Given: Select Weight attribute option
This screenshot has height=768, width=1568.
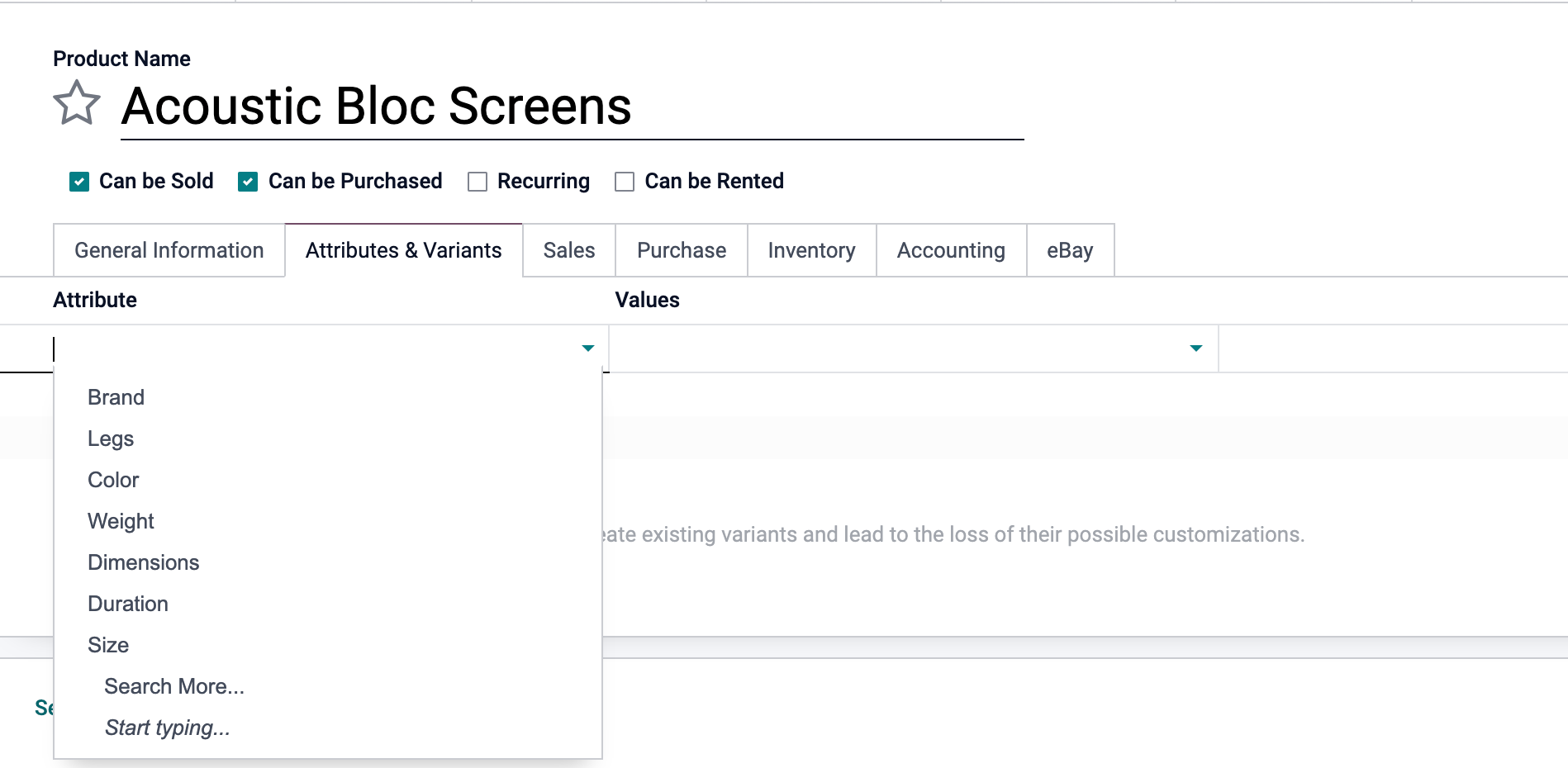Looking at the screenshot, I should point(121,521).
